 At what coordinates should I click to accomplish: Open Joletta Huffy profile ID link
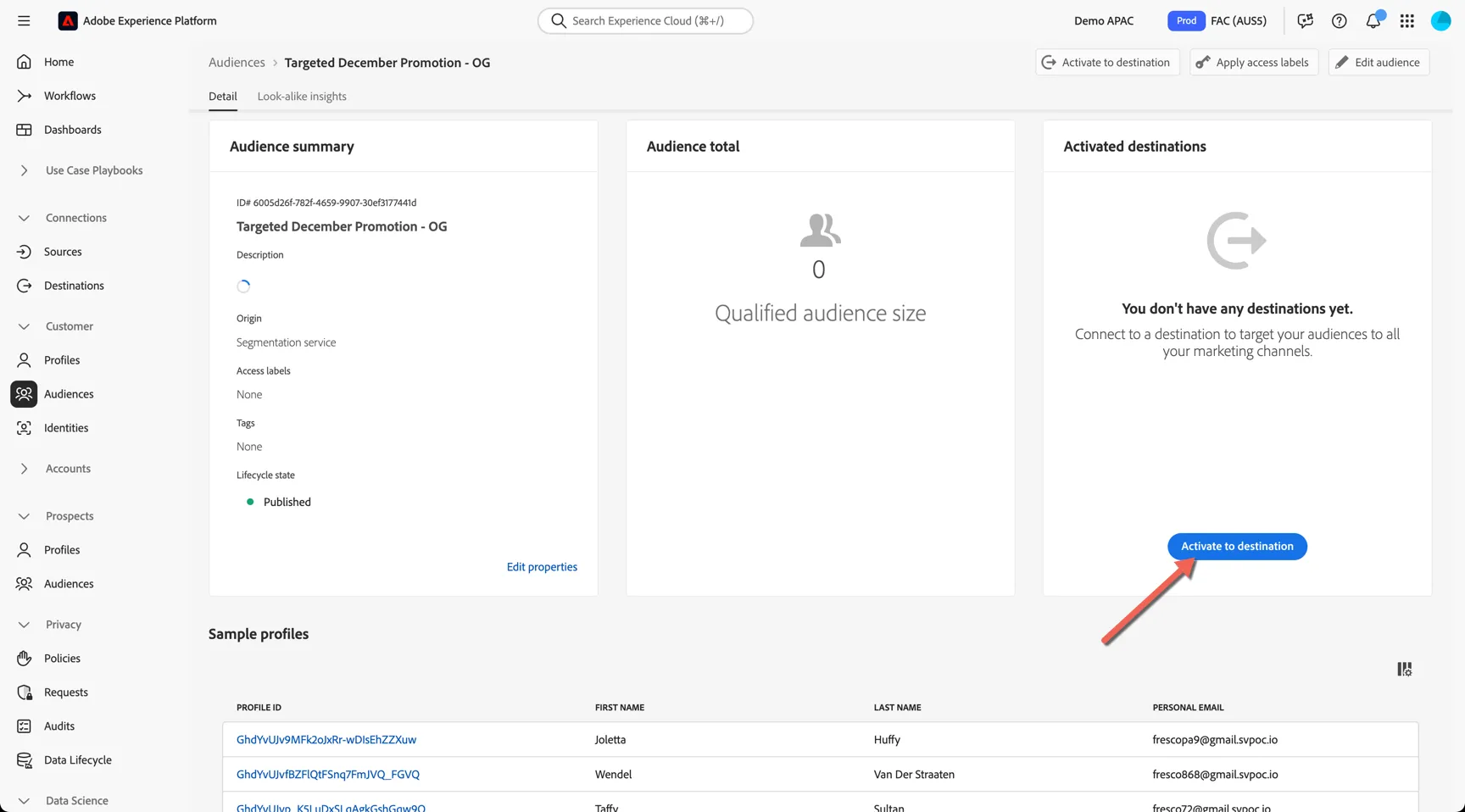pos(326,740)
